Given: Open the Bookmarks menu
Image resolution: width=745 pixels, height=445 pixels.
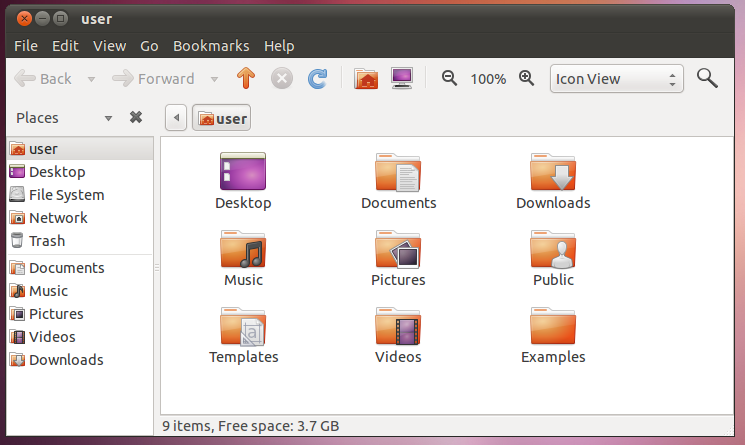Looking at the screenshot, I should [211, 46].
